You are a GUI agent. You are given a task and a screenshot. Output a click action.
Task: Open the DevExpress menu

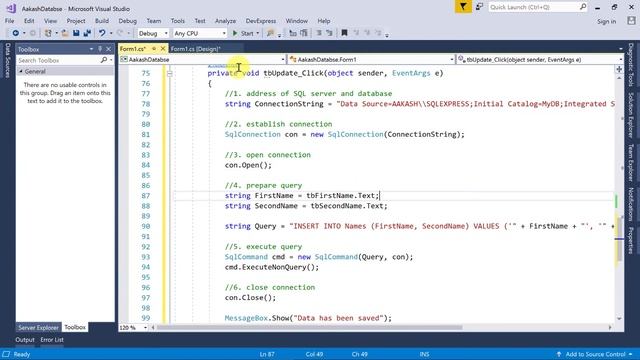[261, 21]
